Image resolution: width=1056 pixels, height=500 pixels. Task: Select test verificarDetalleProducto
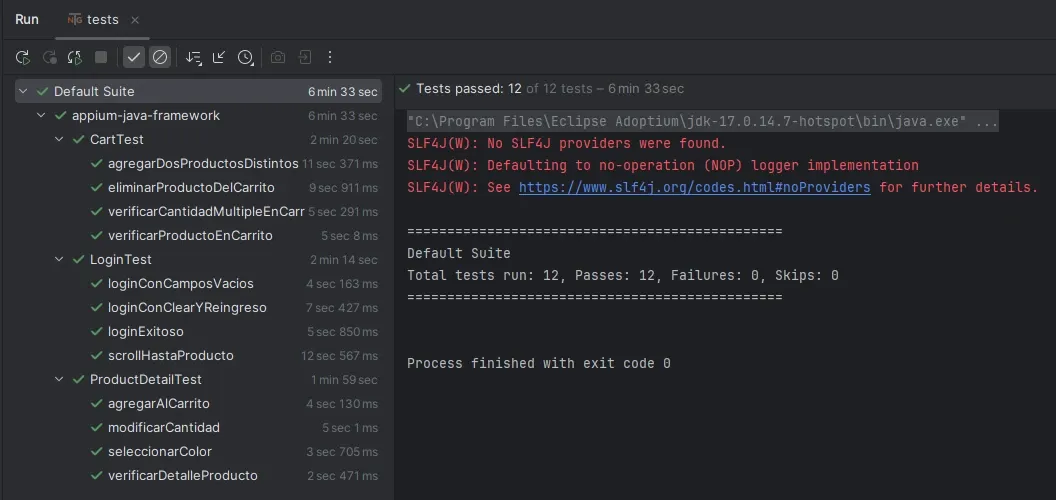(198, 476)
